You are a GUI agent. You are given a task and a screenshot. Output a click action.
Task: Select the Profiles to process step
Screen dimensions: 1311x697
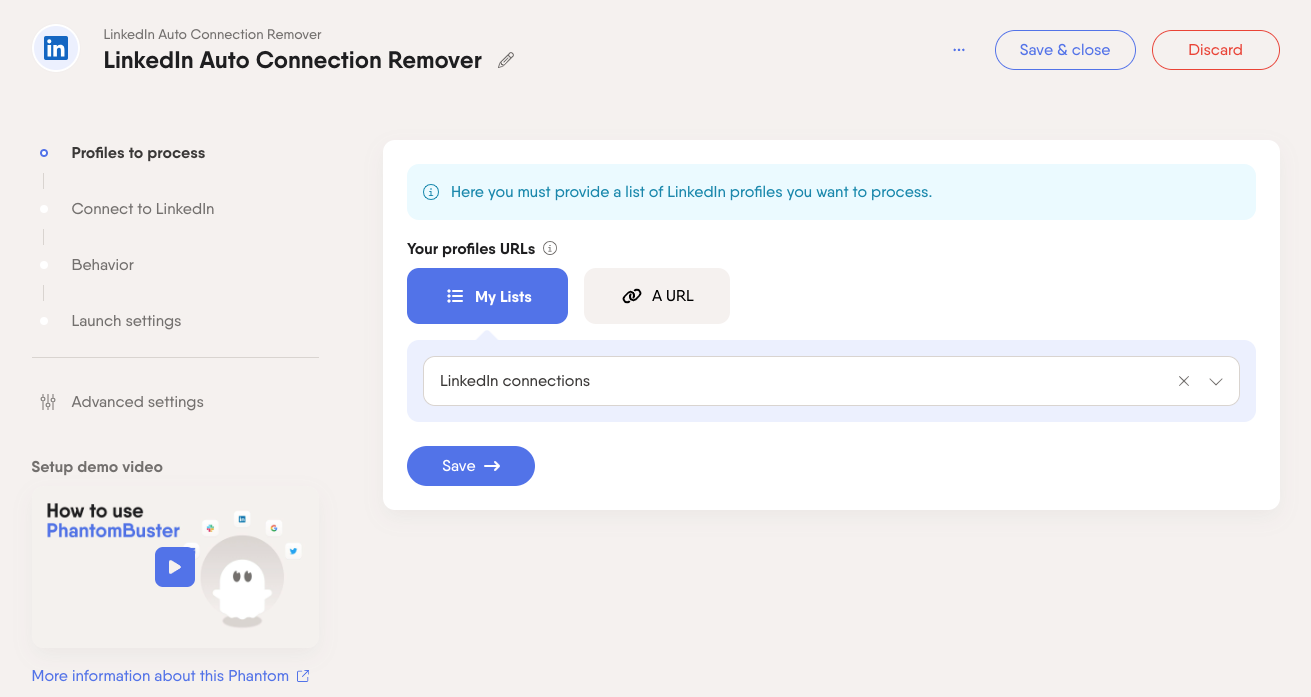pyautogui.click(x=138, y=153)
